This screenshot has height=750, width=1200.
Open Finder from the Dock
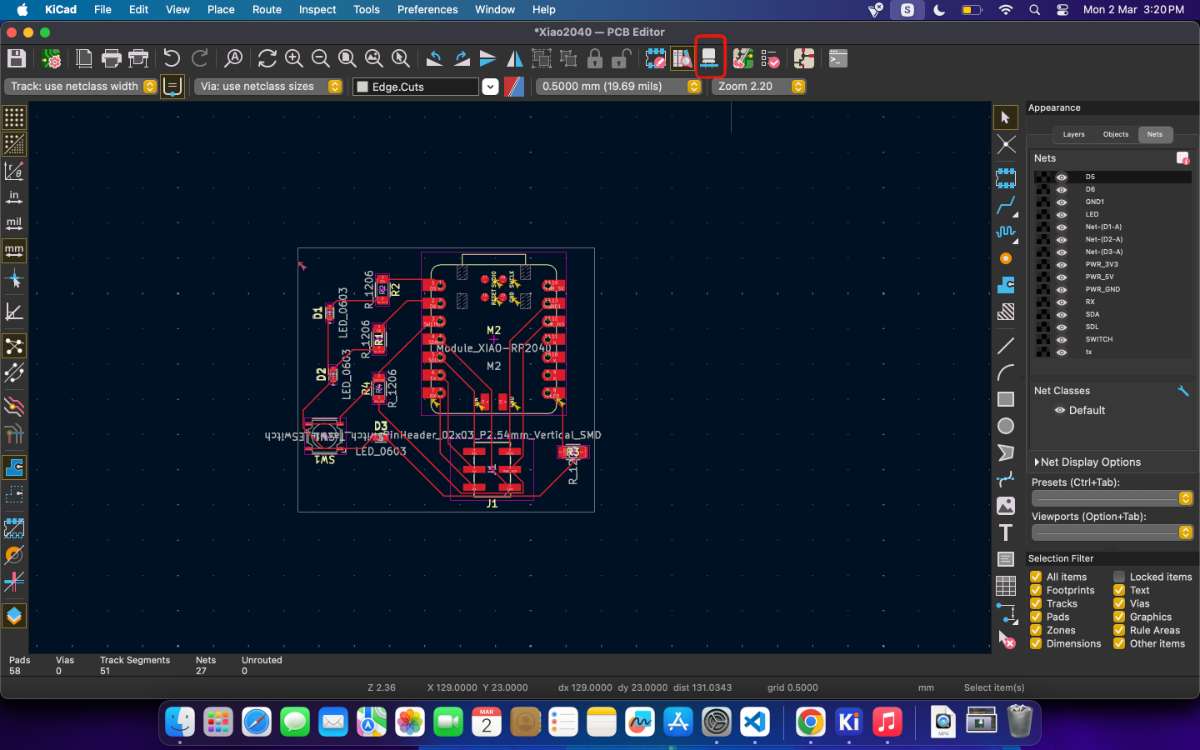180,720
